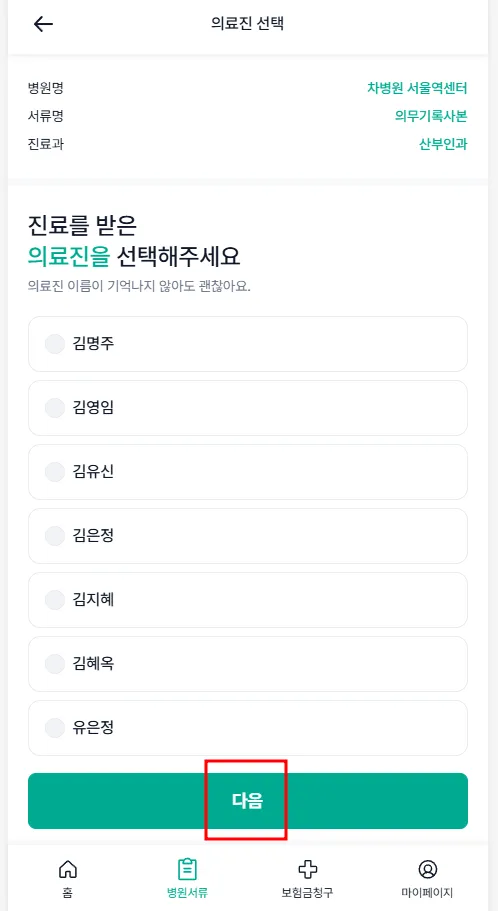Open the 홈 house icon

pos(68,870)
